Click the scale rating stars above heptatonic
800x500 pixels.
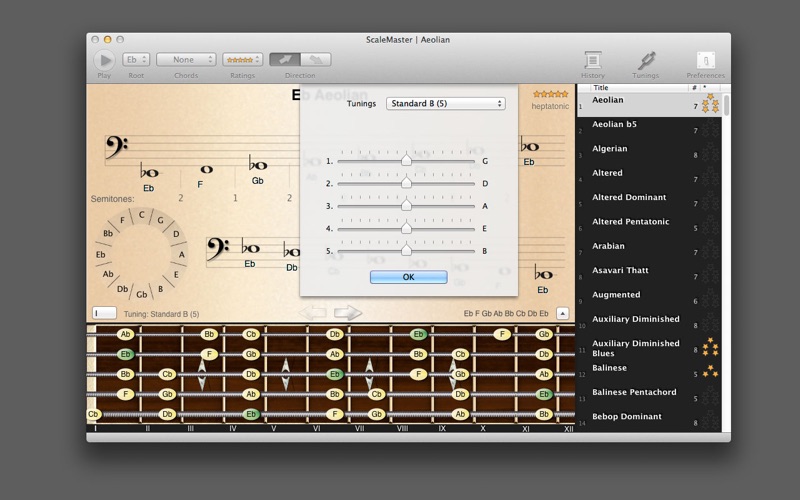[x=551, y=94]
